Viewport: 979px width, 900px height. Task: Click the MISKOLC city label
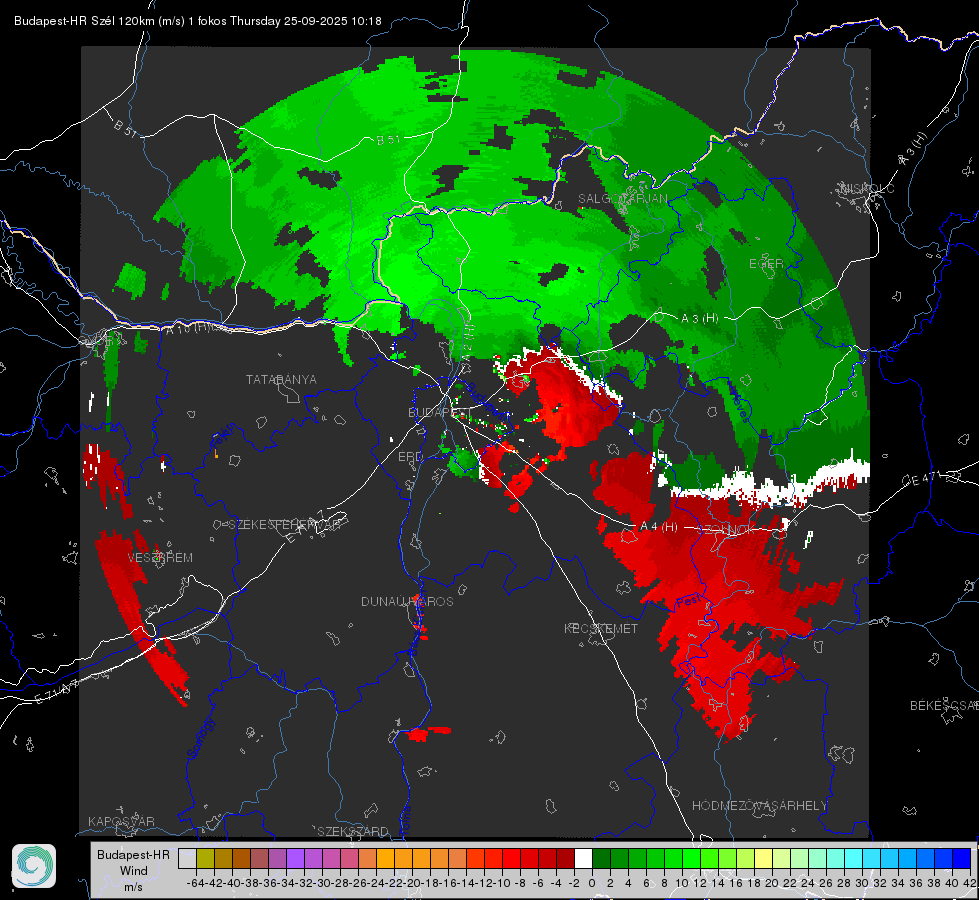[x=867, y=188]
